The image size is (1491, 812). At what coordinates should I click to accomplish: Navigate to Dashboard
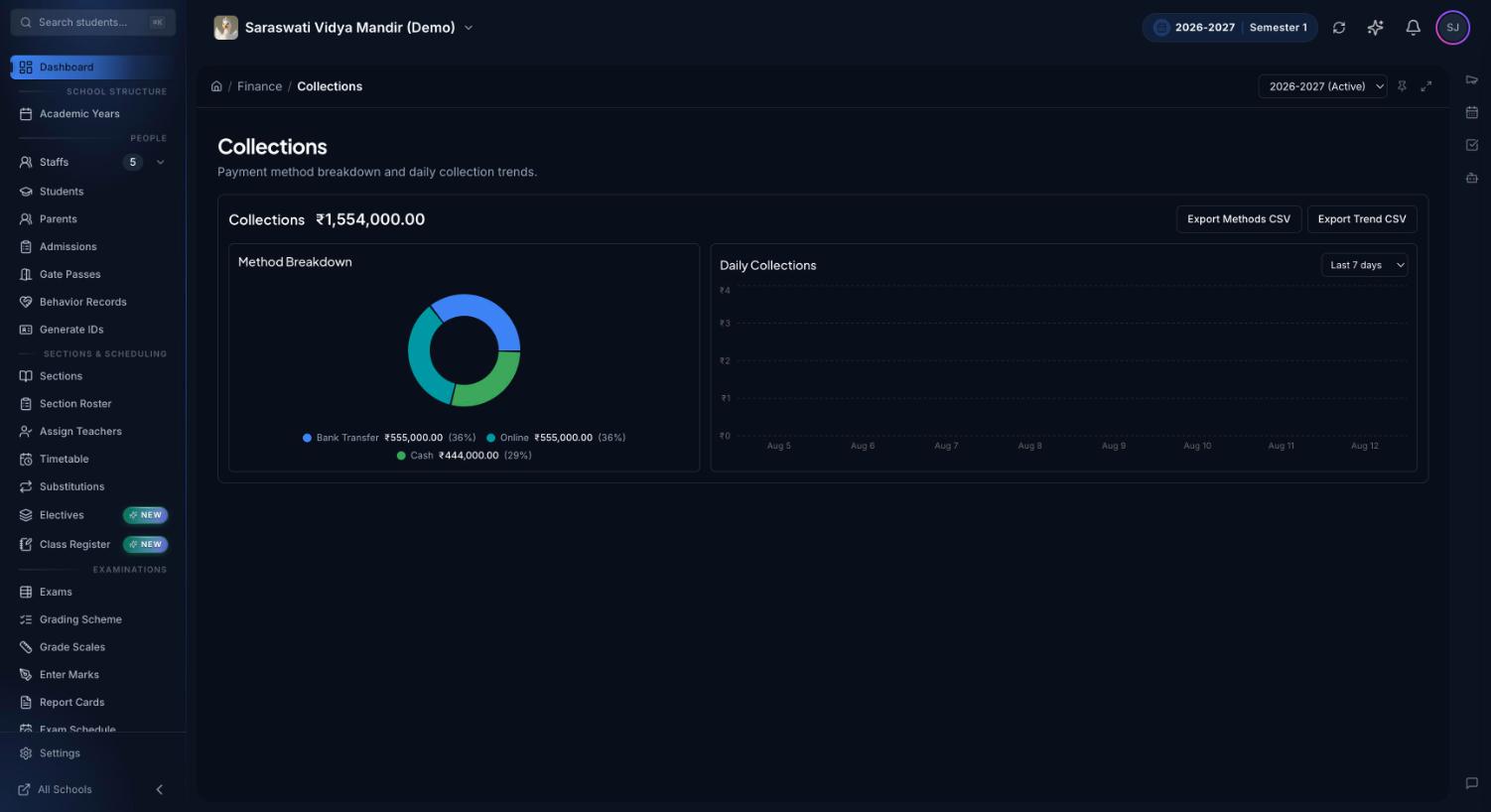pos(92,68)
